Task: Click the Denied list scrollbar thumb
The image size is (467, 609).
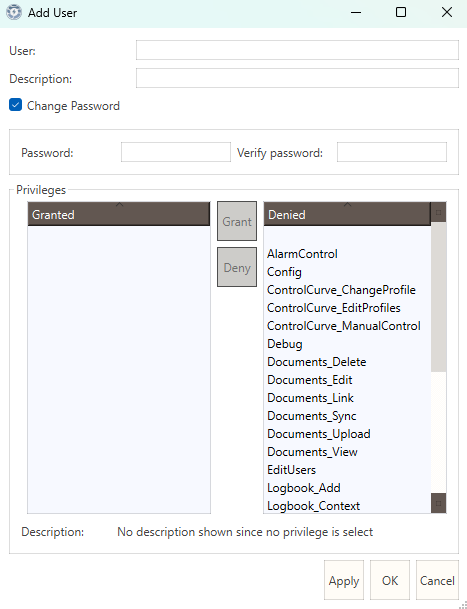Action: click(x=438, y=297)
